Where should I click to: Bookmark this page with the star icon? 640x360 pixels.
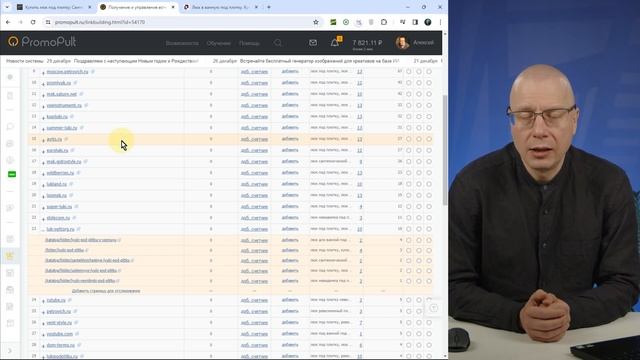(316, 22)
